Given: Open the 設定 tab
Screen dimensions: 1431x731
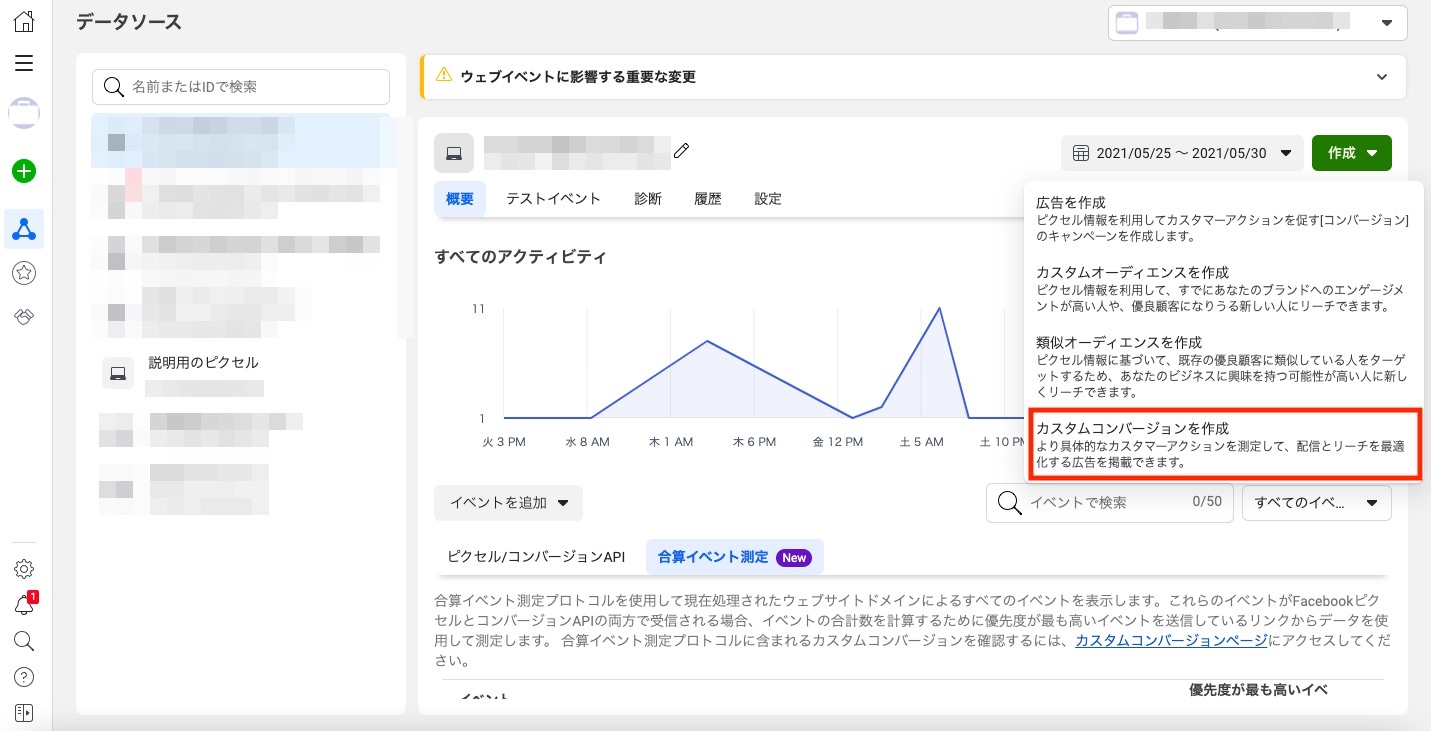Looking at the screenshot, I should pyautogui.click(x=768, y=199).
